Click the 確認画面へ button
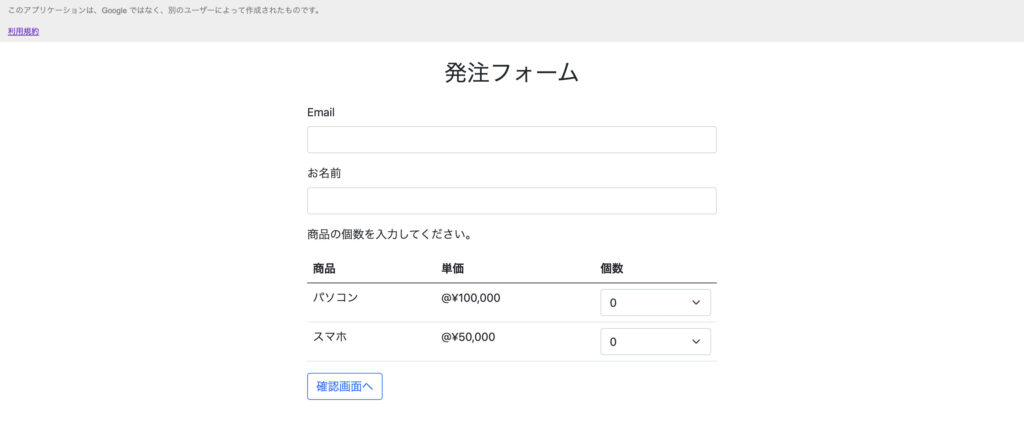Screen dimensions: 1024x423 345,386
